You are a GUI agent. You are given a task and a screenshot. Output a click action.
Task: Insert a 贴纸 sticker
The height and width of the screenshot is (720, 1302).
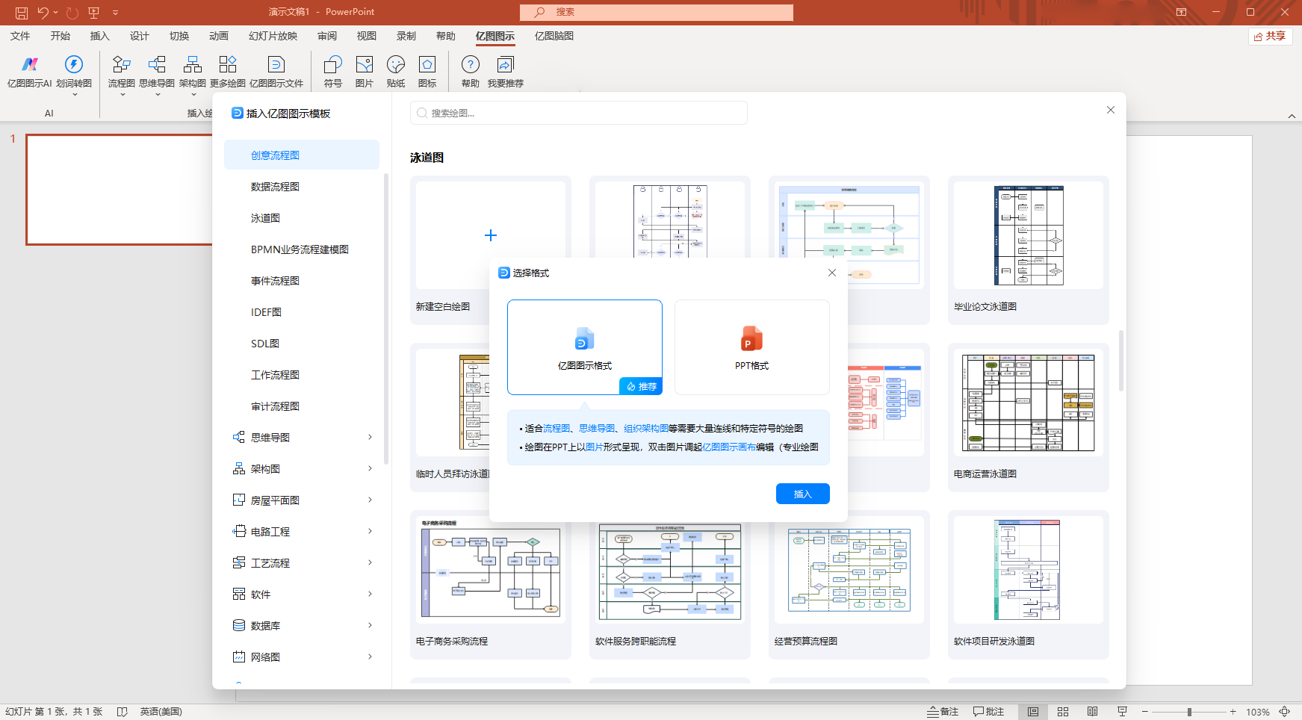[395, 70]
